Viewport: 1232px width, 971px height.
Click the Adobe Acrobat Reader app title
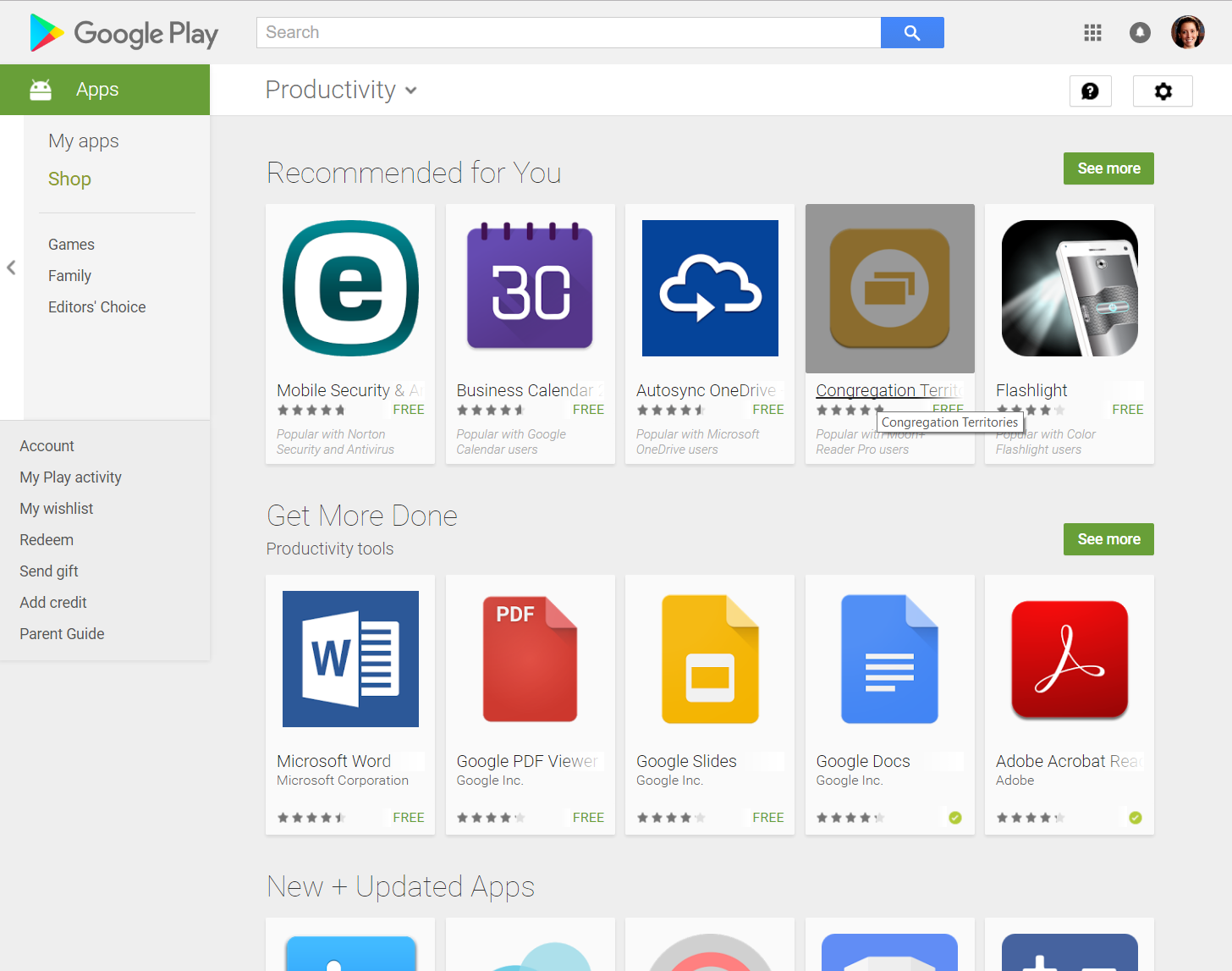1069,761
